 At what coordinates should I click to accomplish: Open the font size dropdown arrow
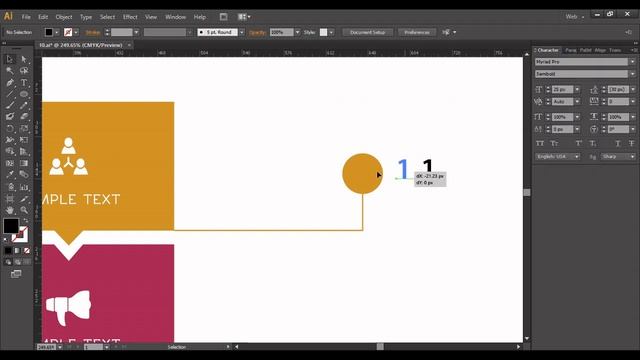point(577,89)
